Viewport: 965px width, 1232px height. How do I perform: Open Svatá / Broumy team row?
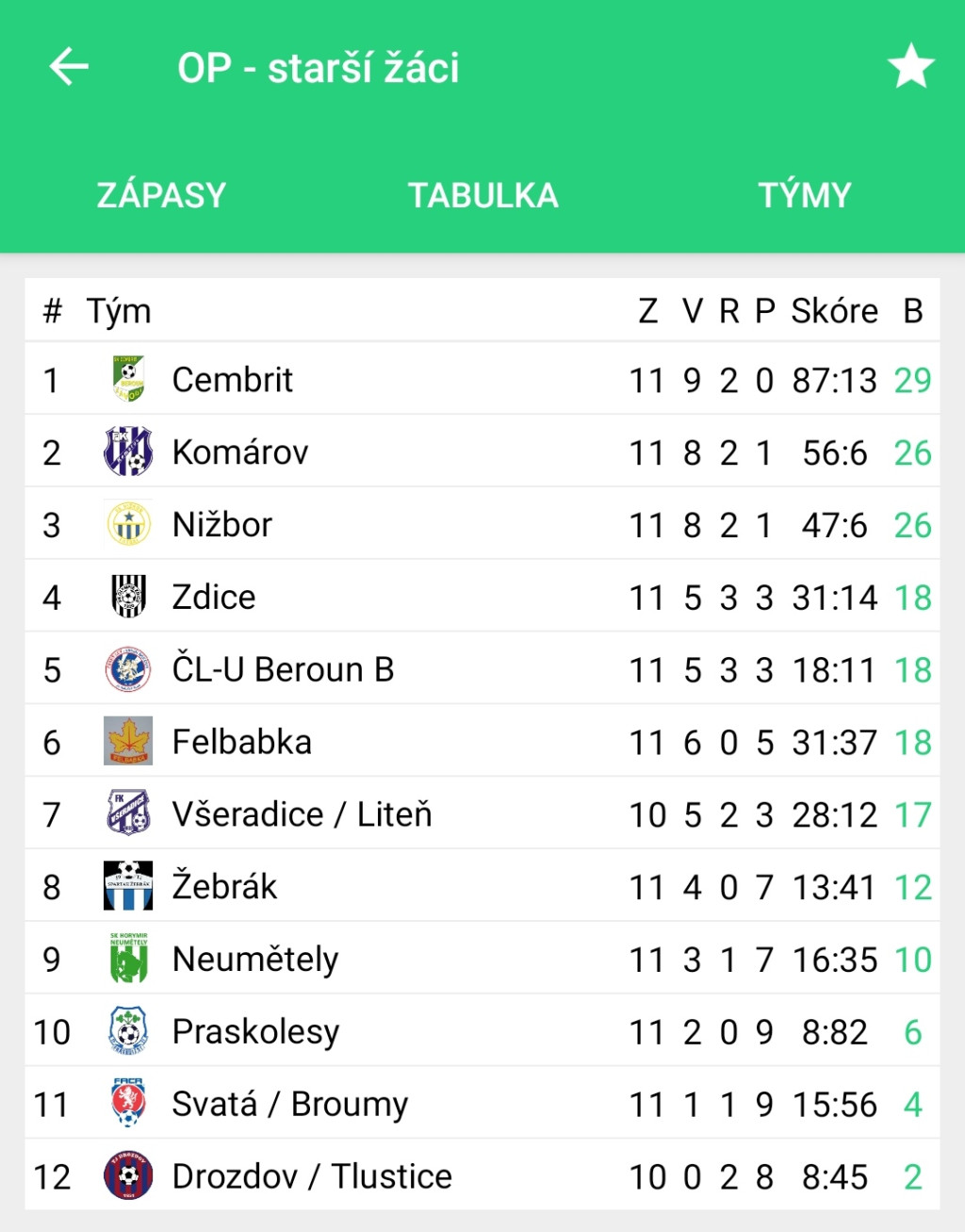click(x=482, y=1104)
